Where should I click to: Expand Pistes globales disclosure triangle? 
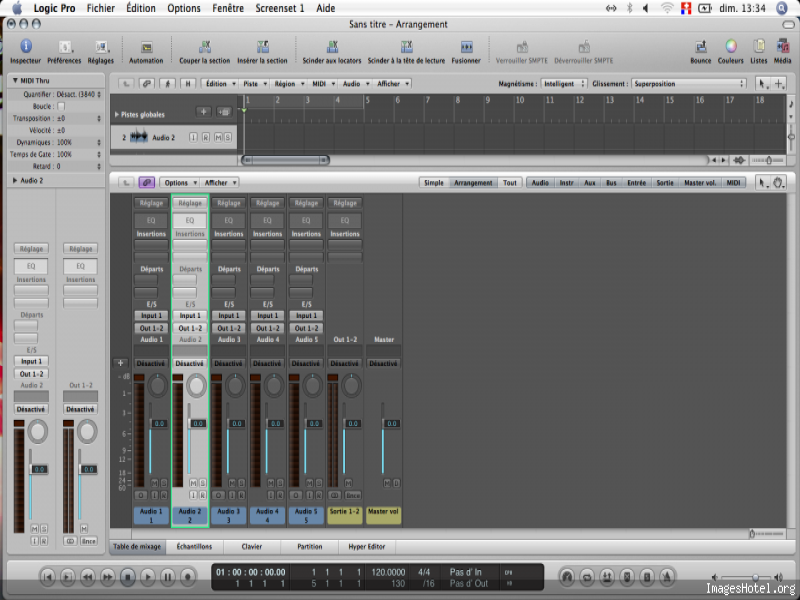(117, 114)
